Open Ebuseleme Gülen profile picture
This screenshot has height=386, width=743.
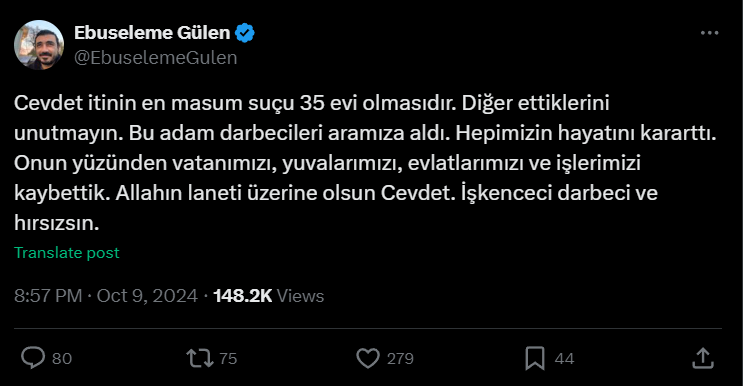click(x=39, y=45)
